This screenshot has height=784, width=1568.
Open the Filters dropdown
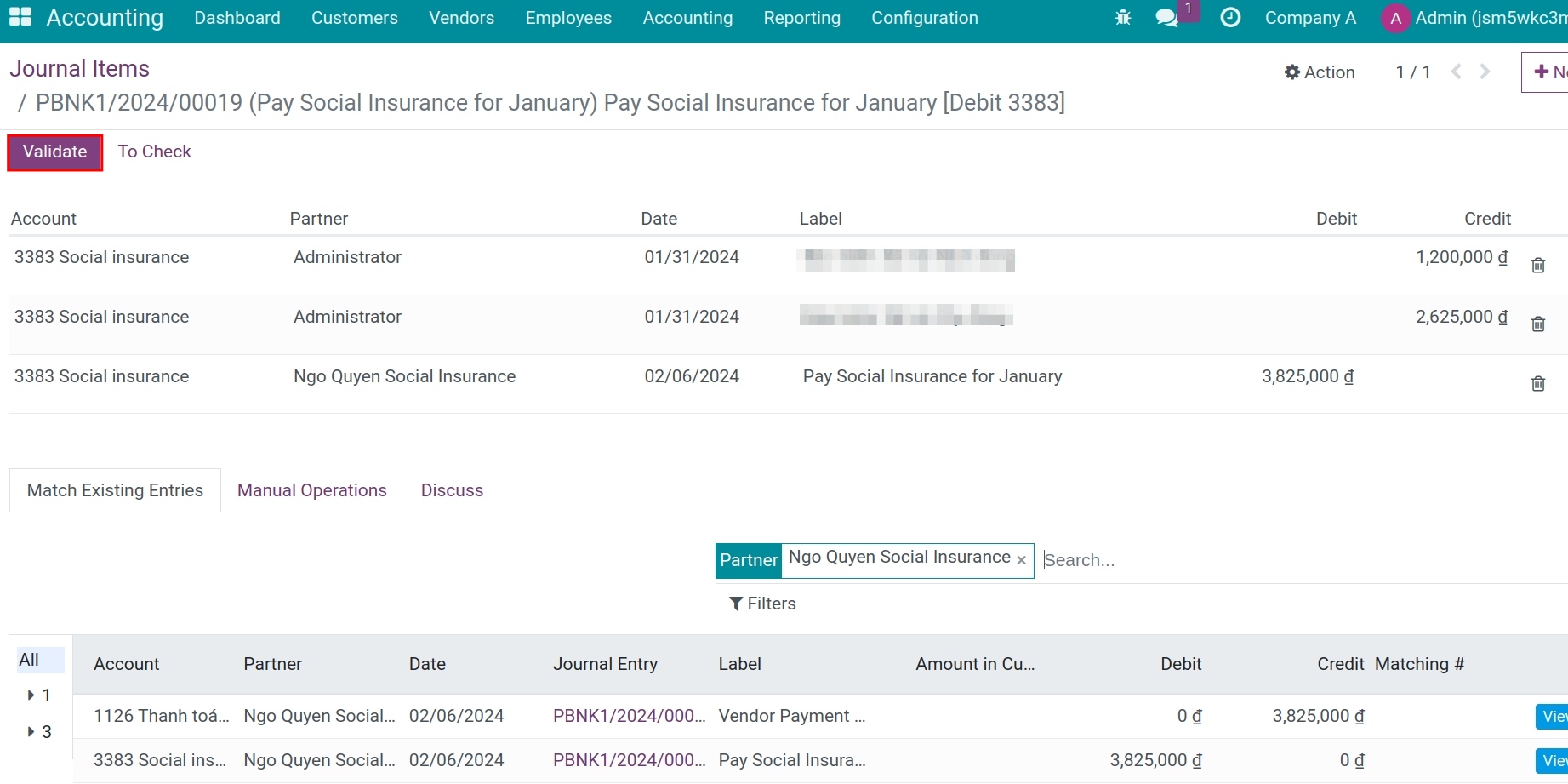pos(763,604)
